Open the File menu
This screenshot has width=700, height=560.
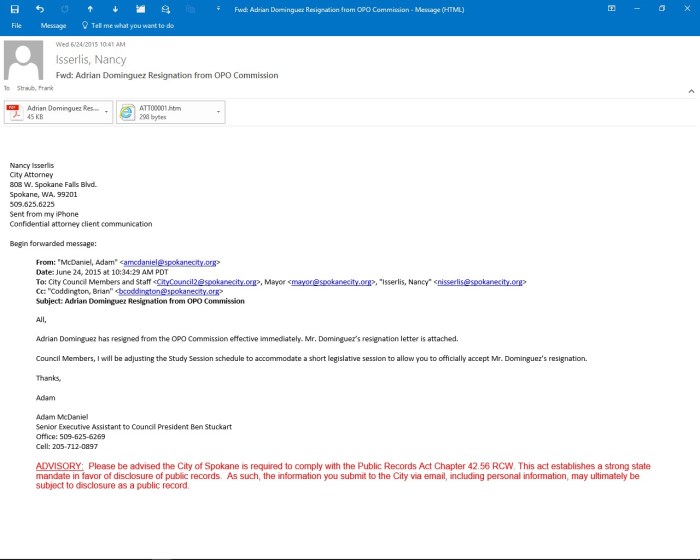[x=16, y=25]
